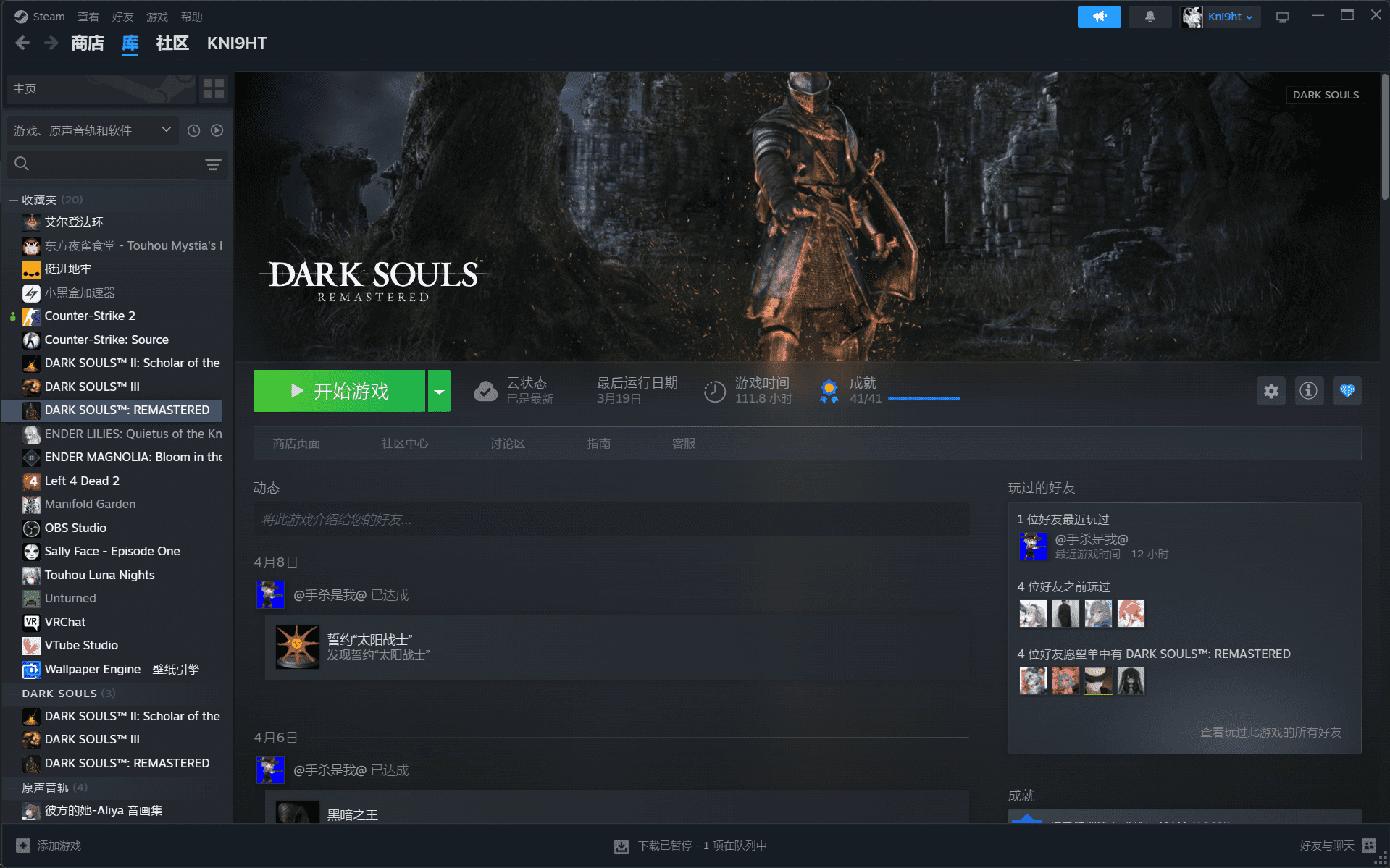The height and width of the screenshot is (868, 1390).
Task: Open game settings gear icon
Action: point(1271,391)
